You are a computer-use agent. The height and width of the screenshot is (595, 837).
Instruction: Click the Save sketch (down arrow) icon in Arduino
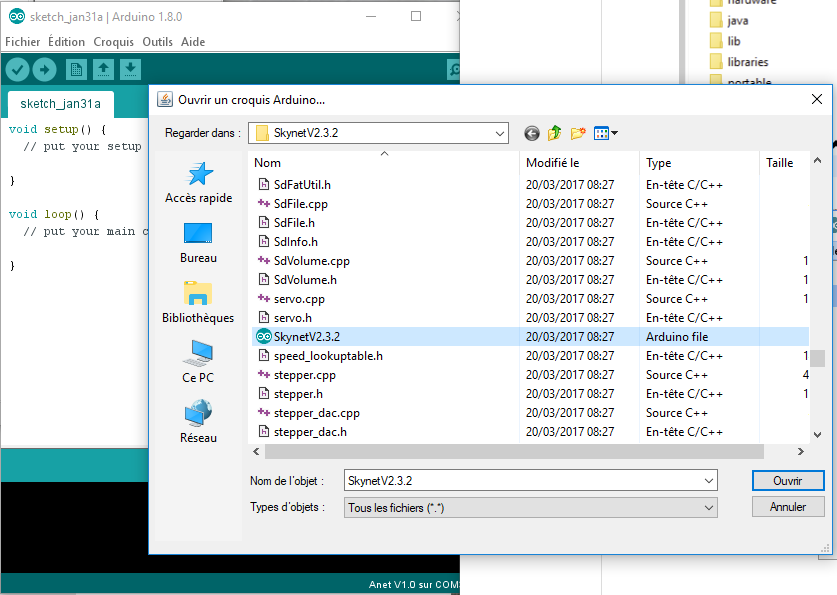tap(130, 70)
